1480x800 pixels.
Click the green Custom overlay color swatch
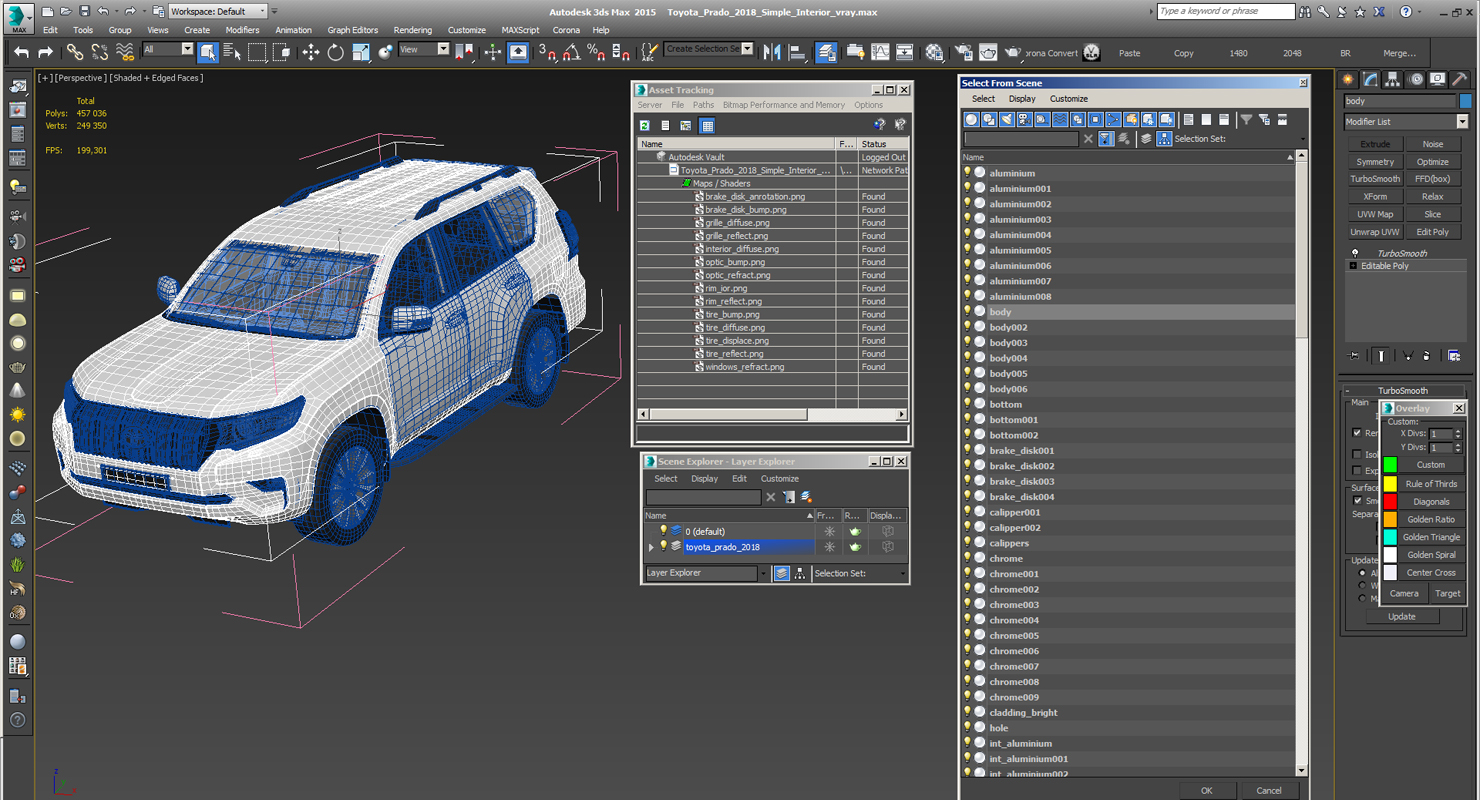[1390, 465]
